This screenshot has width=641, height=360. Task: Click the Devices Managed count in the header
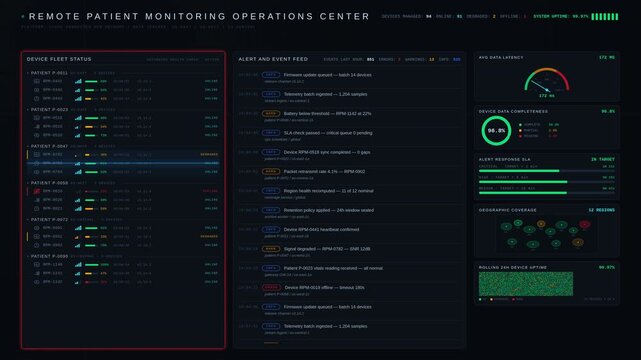click(428, 16)
